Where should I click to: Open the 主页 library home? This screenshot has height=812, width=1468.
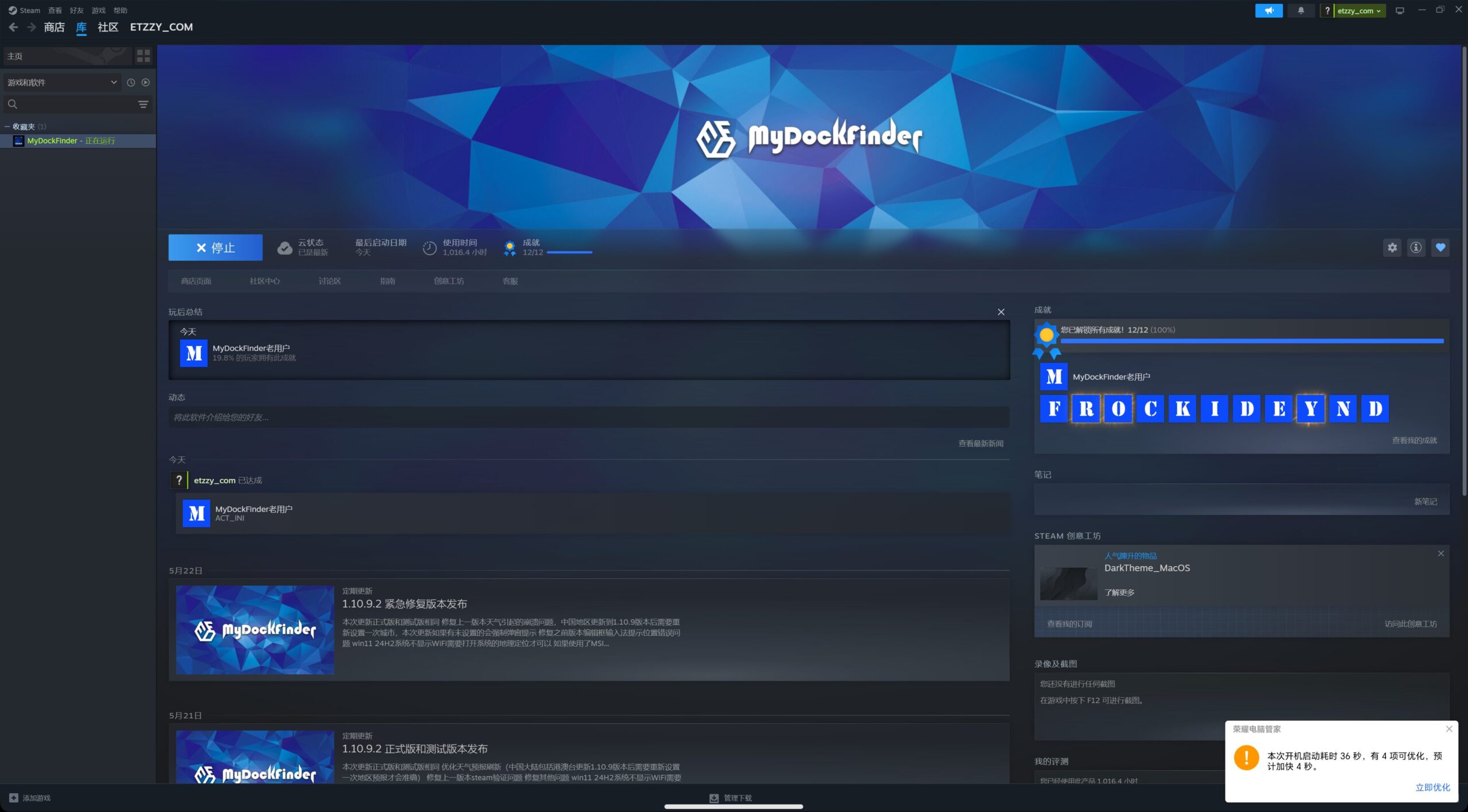click(x=67, y=56)
